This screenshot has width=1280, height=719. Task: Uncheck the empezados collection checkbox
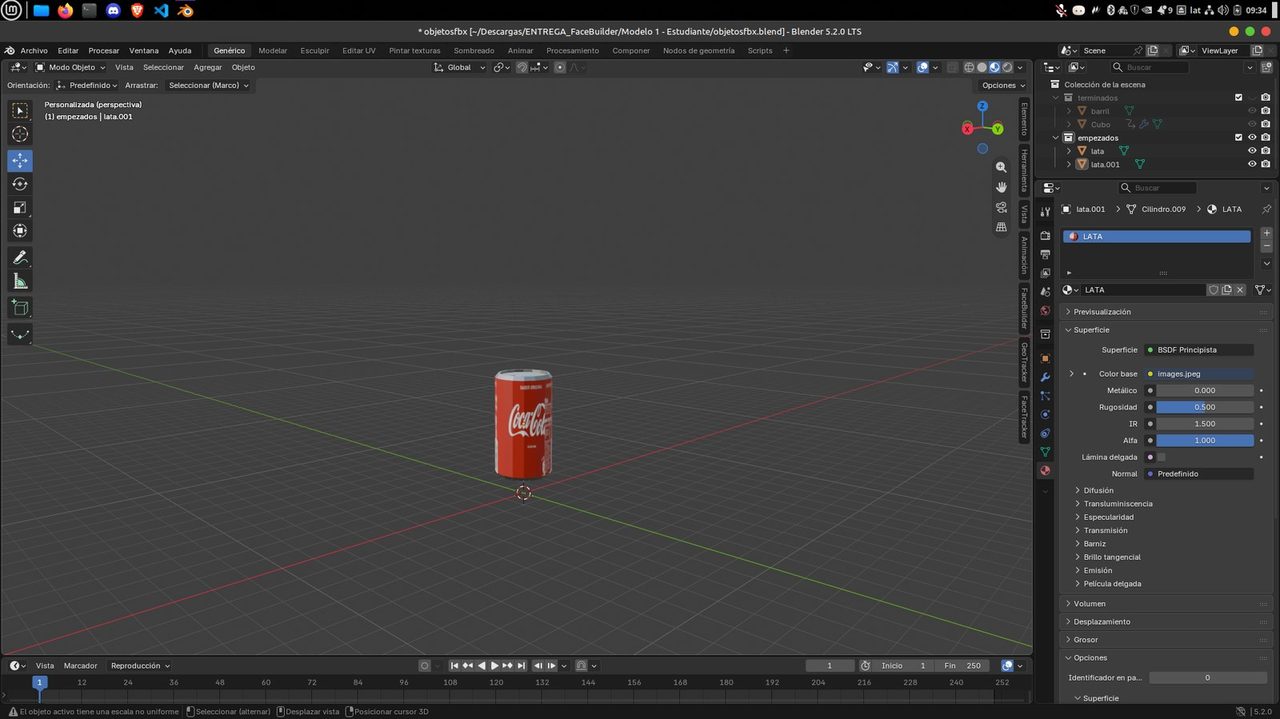[1239, 137]
